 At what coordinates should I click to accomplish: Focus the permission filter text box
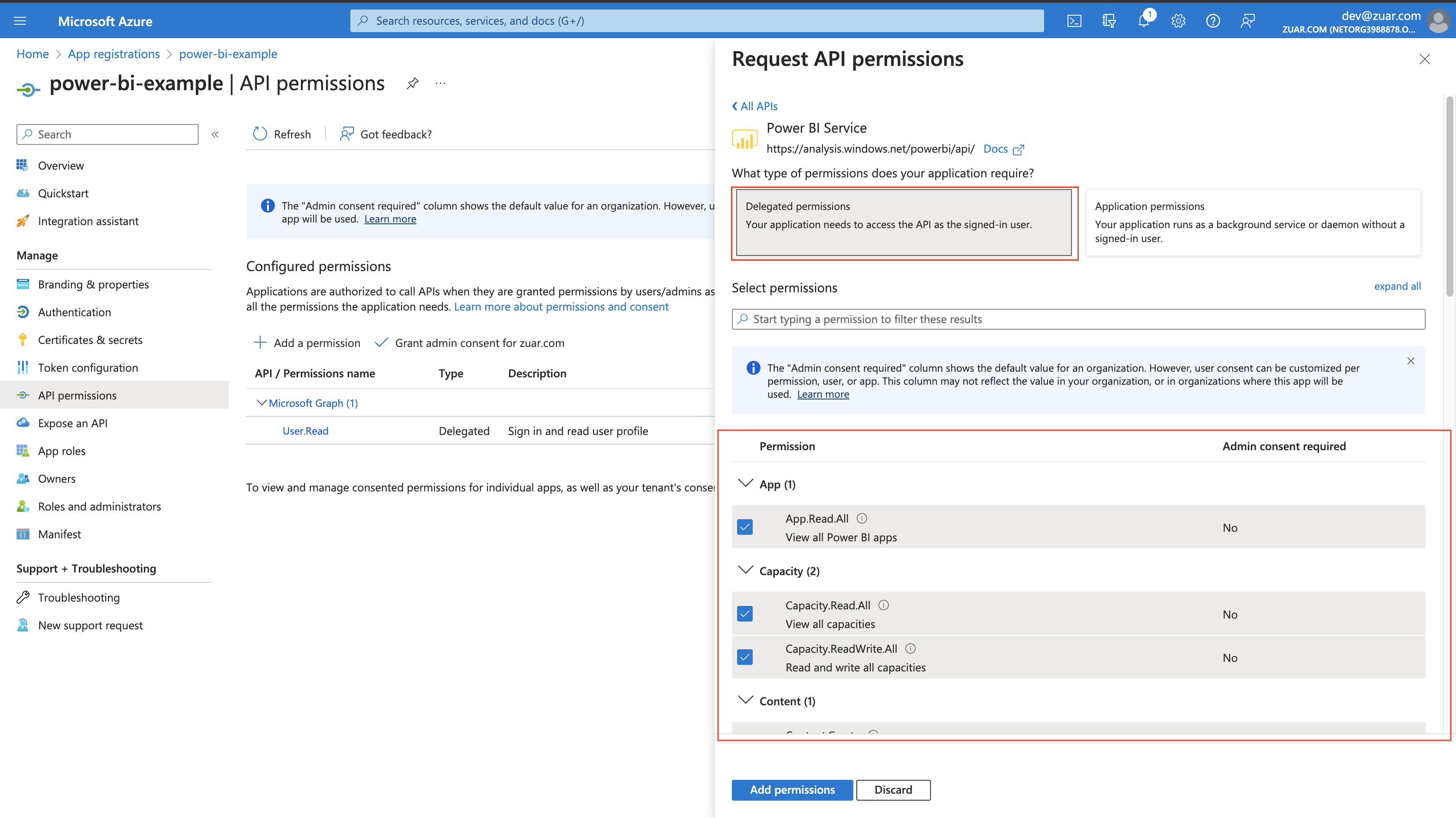click(1078, 319)
